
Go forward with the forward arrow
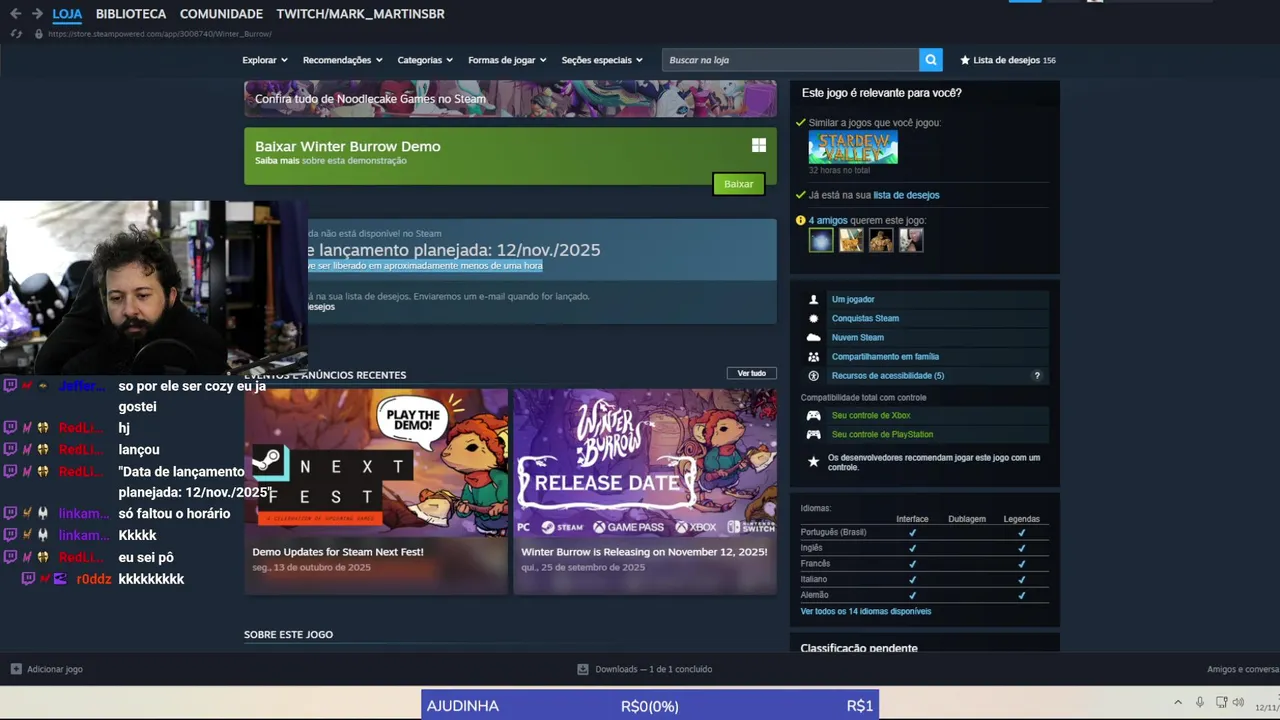(37, 14)
